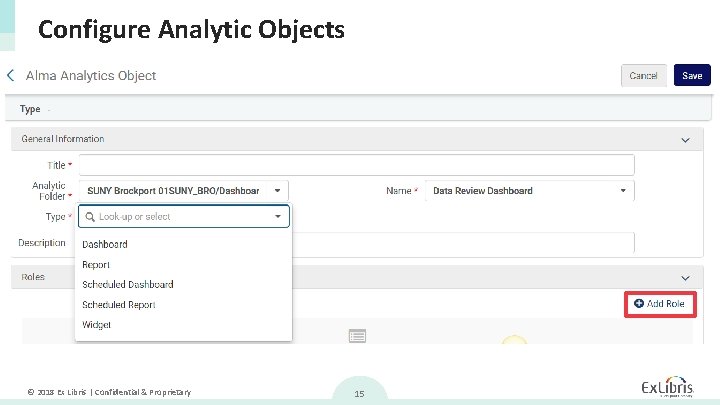Choose Report from the Type list
Image resolution: width=720 pixels, height=405 pixels.
96,264
